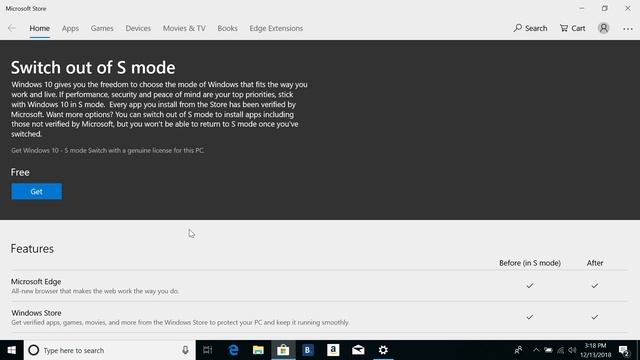
Task: Click the genuine license note text
Action: [x=108, y=150]
